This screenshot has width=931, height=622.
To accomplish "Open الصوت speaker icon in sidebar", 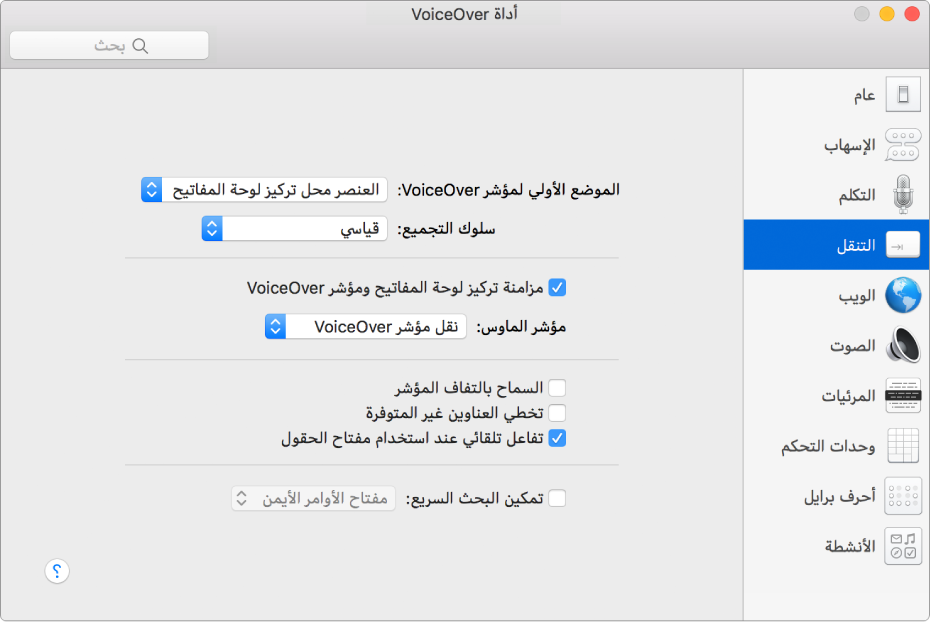I will tap(903, 345).
